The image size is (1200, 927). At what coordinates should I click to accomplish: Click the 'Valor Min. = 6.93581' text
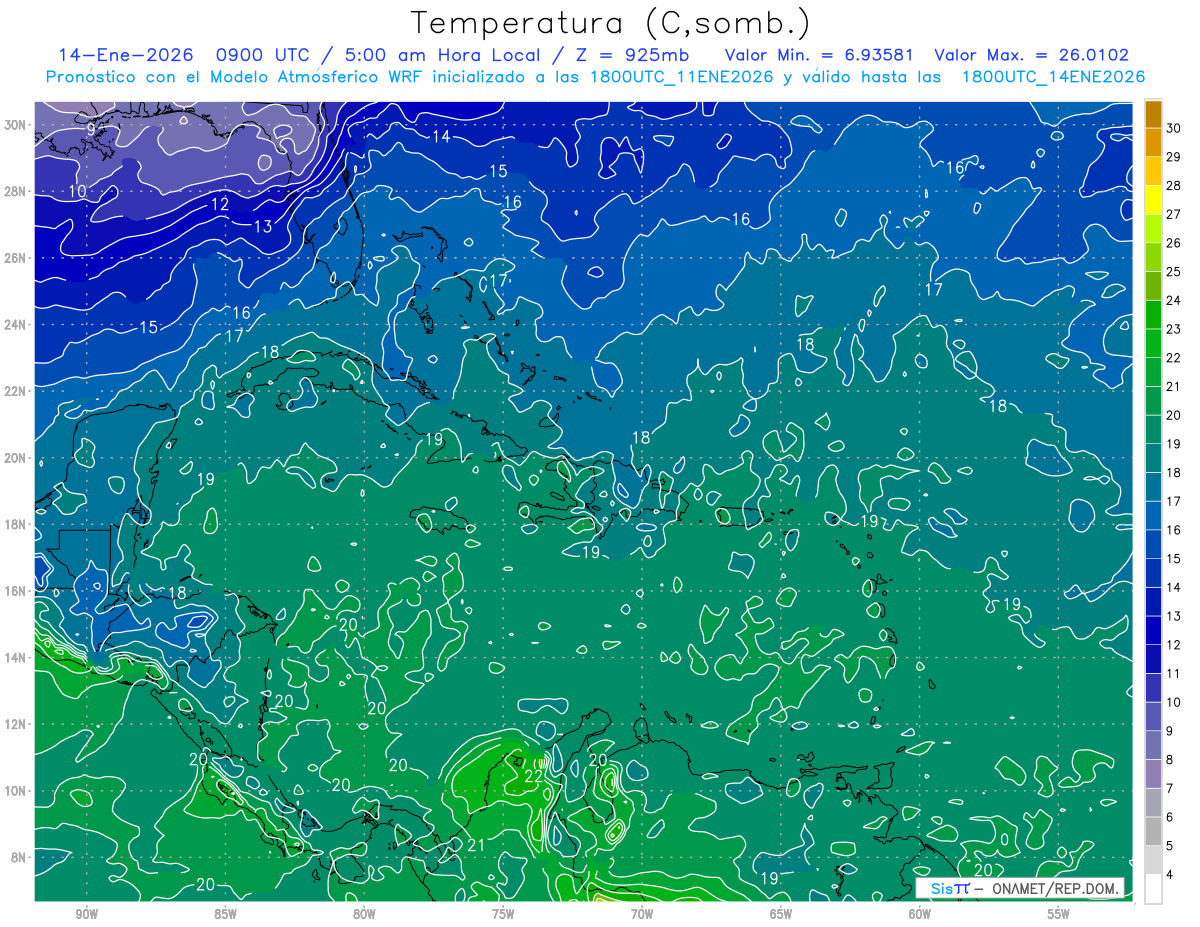pos(819,55)
